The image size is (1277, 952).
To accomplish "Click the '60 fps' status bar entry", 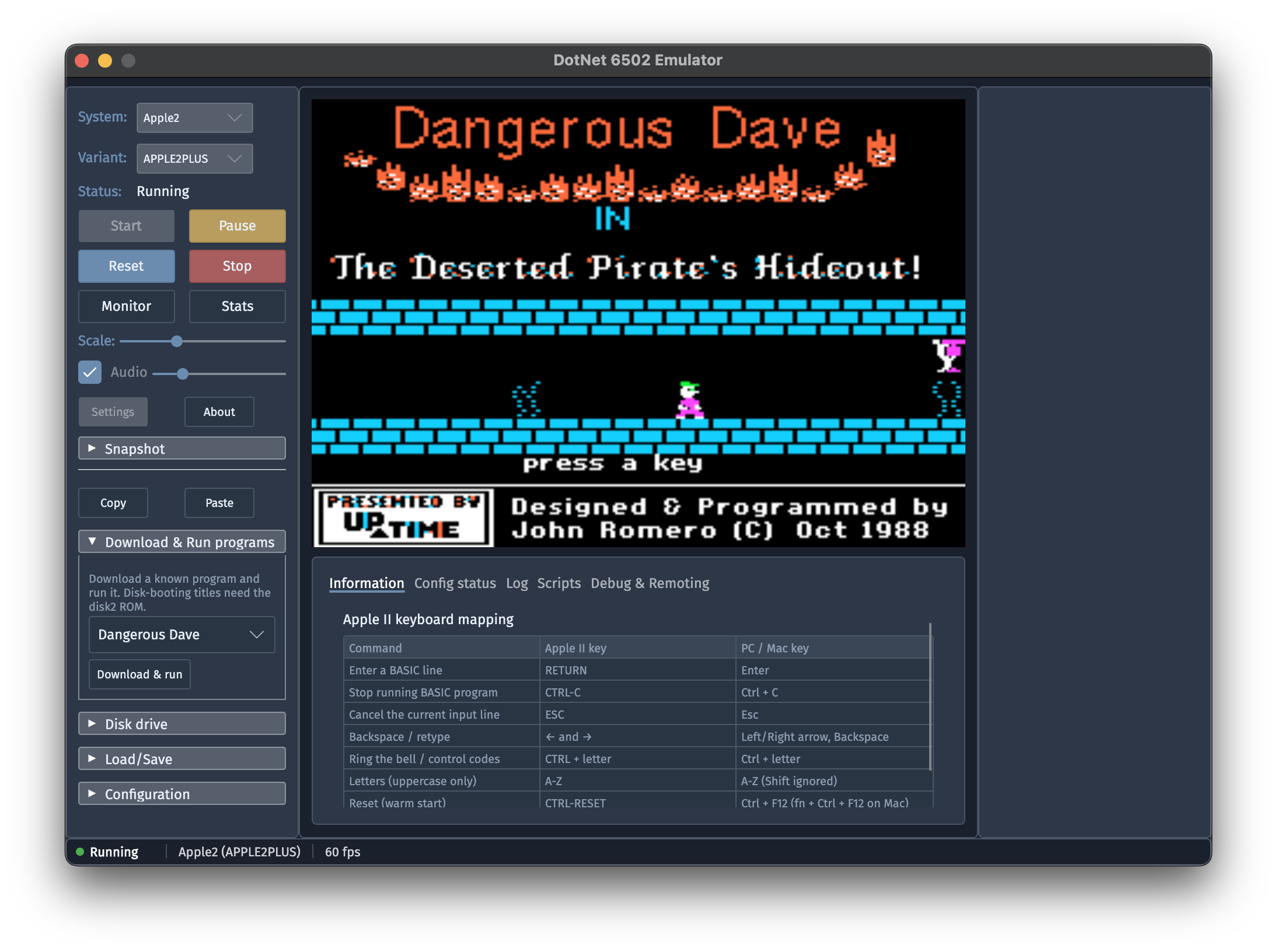I will (343, 852).
